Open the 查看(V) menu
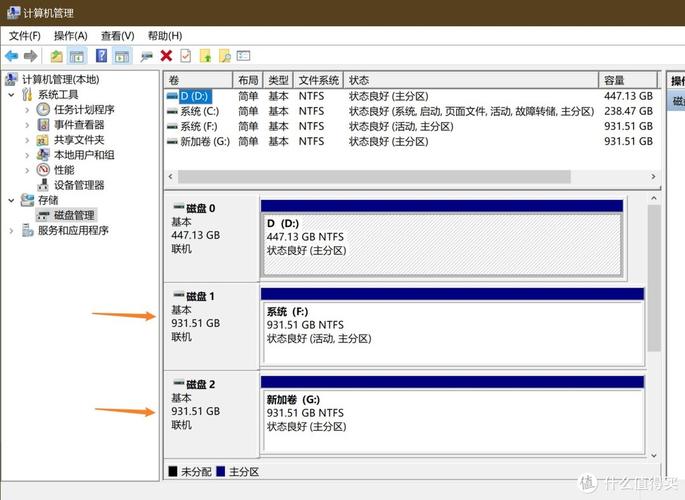The width and height of the screenshot is (685, 500). 117,36
